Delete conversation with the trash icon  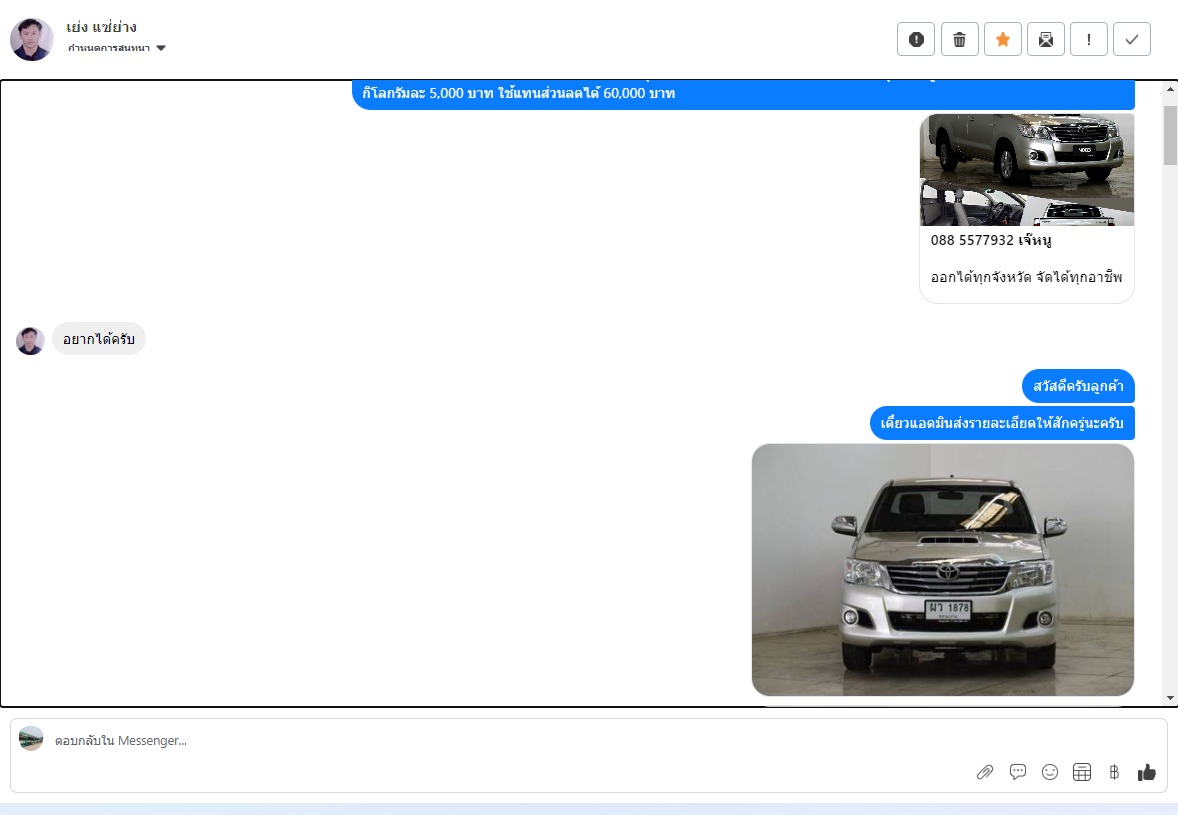coord(959,39)
